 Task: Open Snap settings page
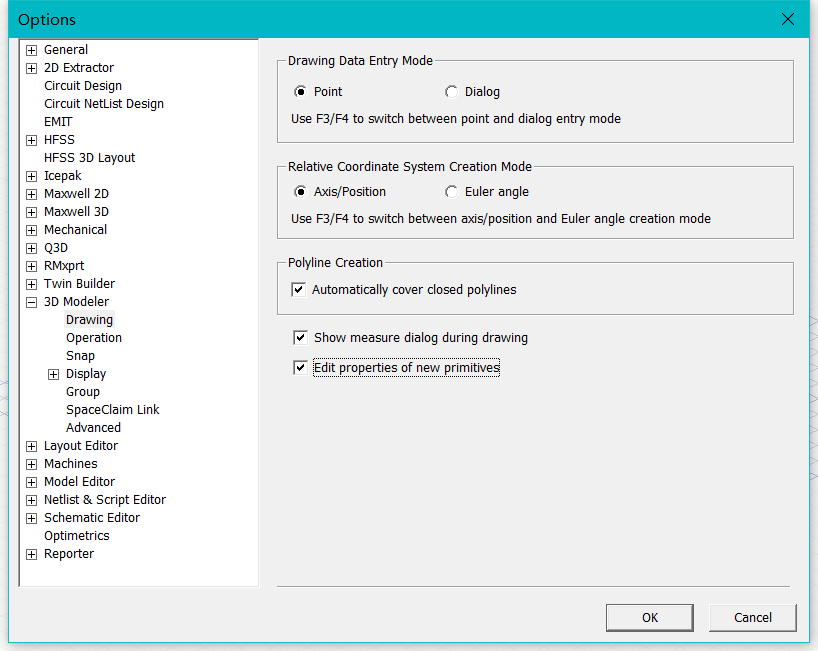pyautogui.click(x=80, y=356)
